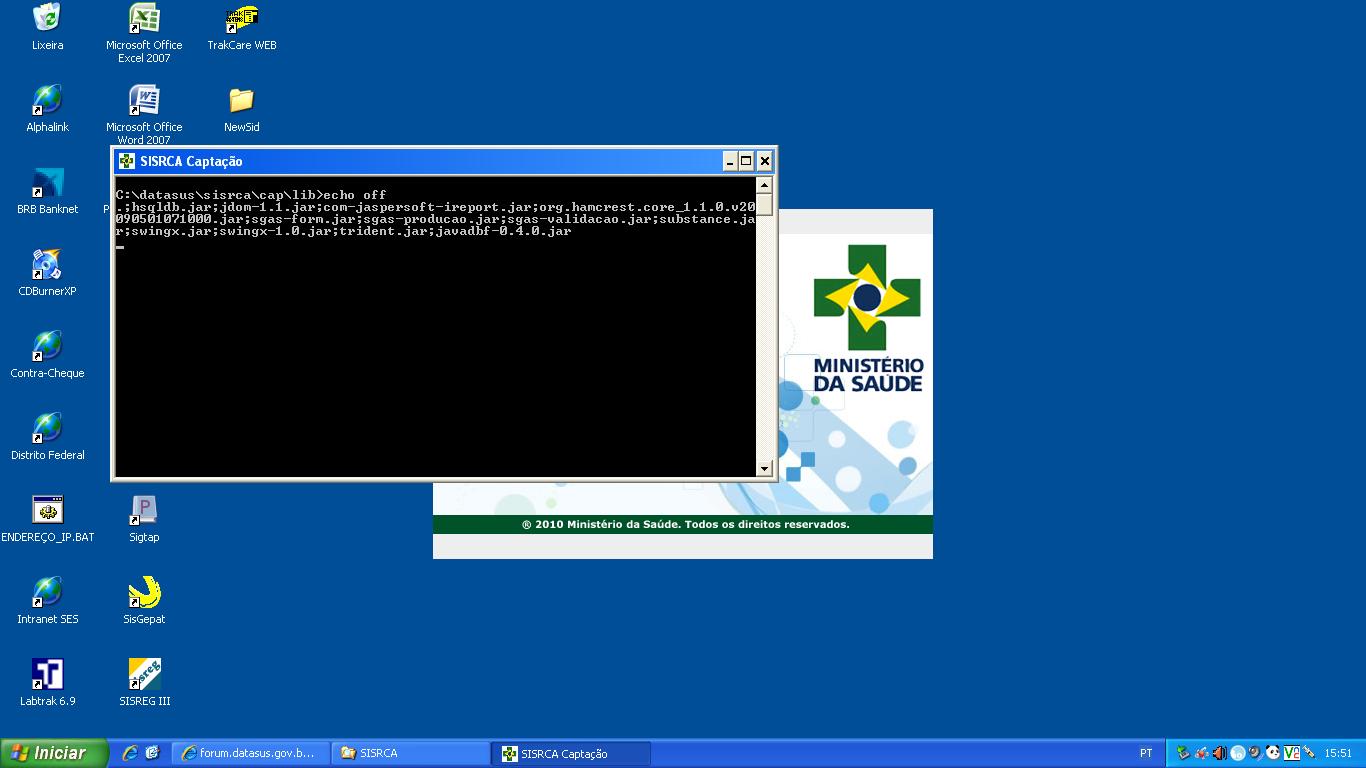
Task: Click the 15:51 system clock
Action: click(1338, 753)
